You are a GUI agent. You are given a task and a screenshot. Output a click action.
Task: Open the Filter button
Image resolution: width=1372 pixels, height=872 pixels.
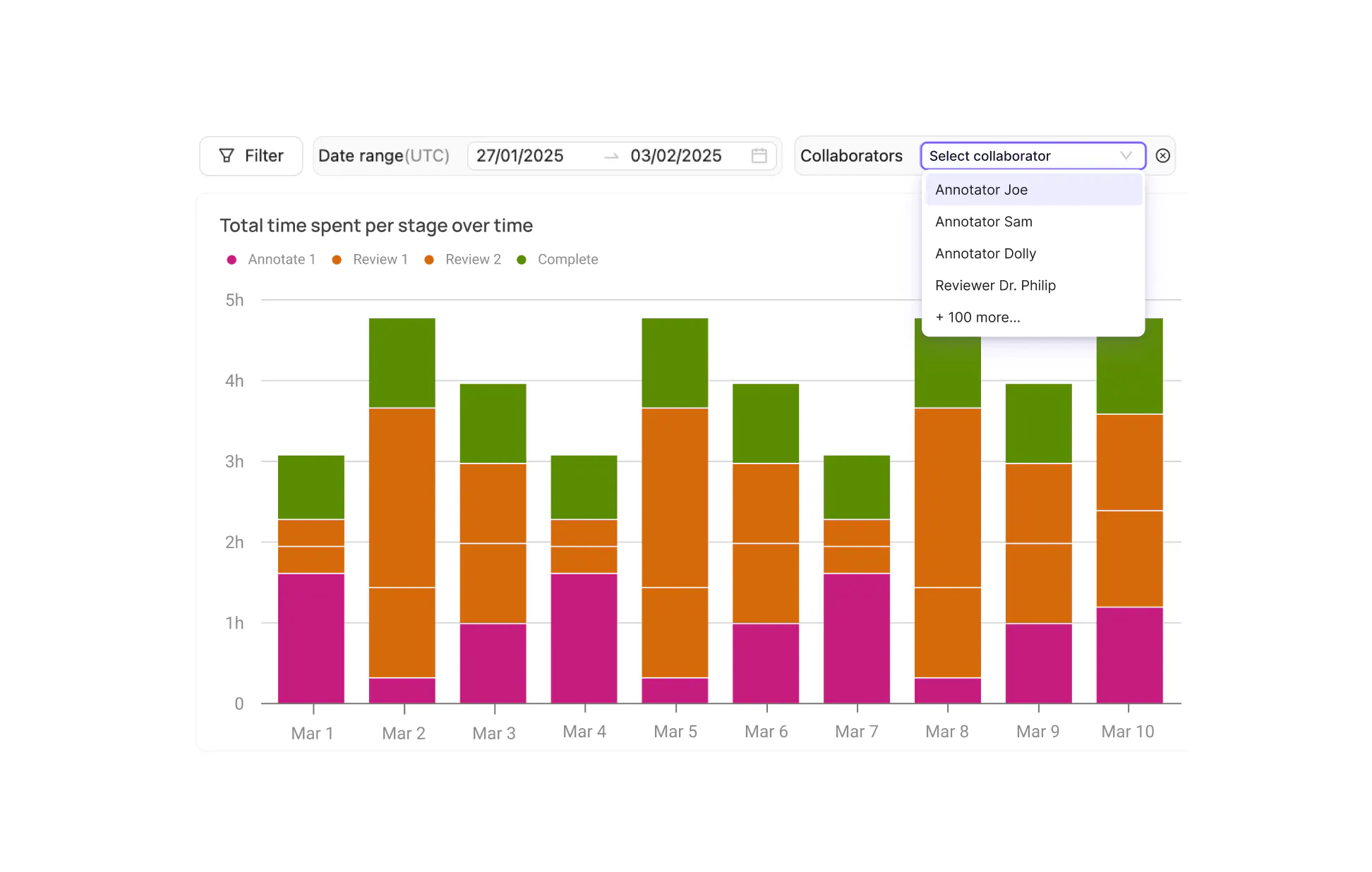tap(251, 156)
